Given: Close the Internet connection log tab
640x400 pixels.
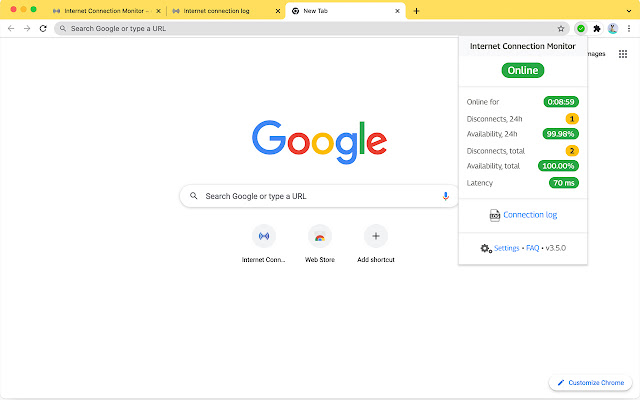Looking at the screenshot, I should point(278,11).
